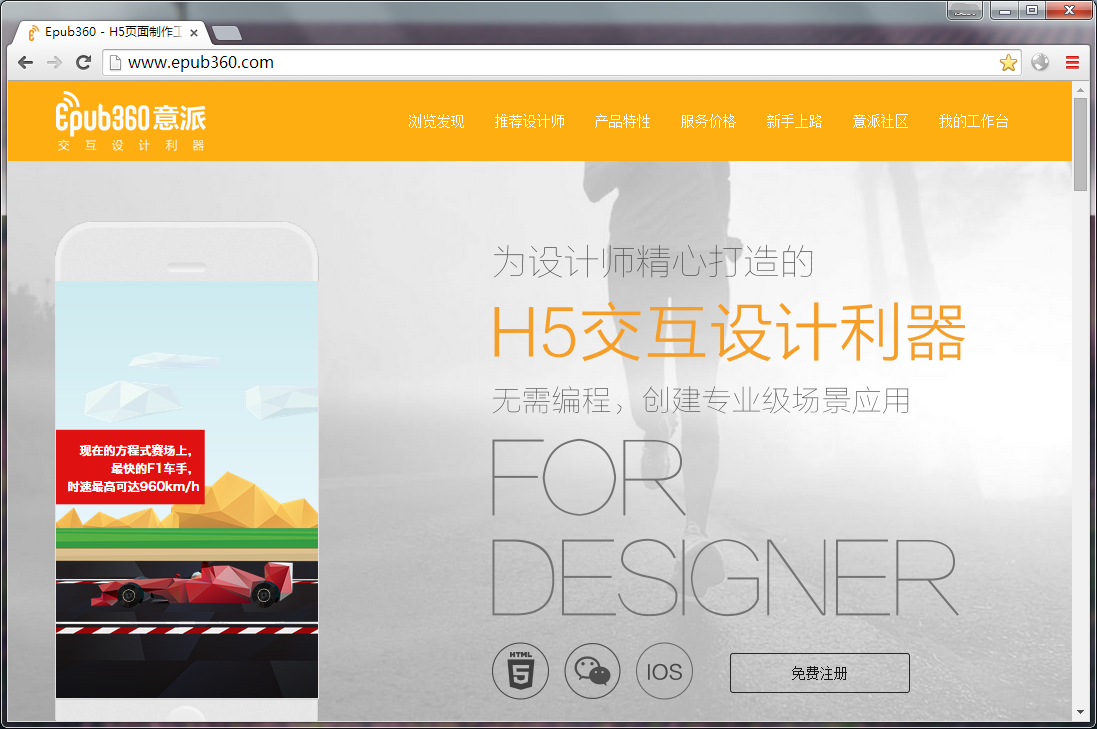Screen dimensions: 1097x729
Task: Click the red F1 car image
Action: click(193, 584)
